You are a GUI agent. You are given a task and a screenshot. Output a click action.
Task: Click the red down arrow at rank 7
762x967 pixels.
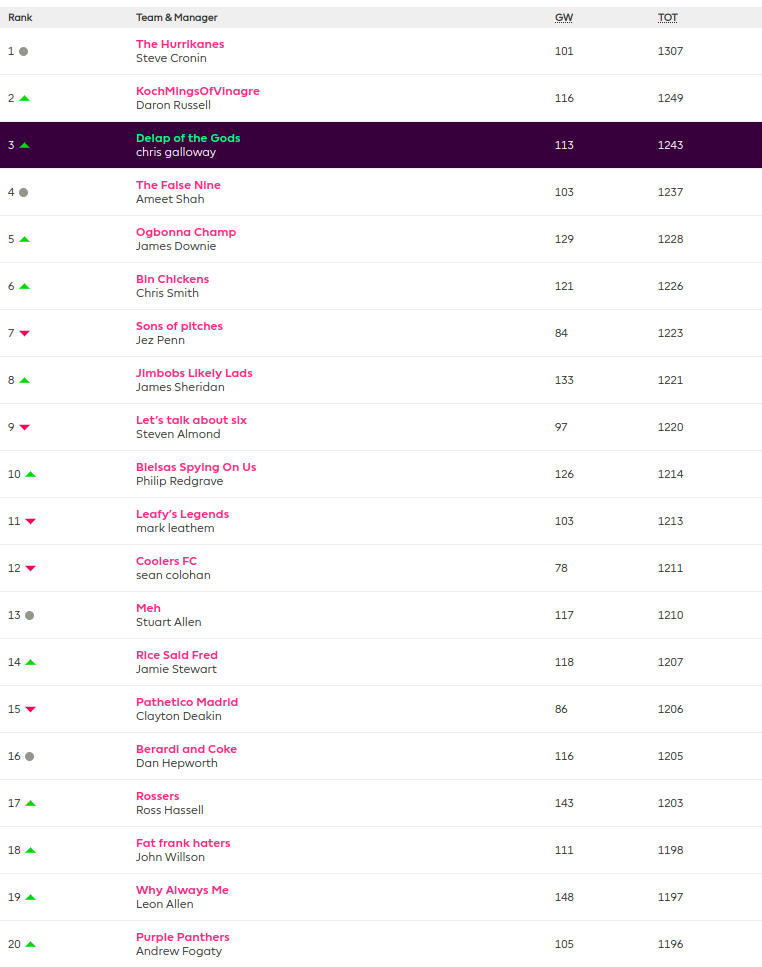pos(24,333)
